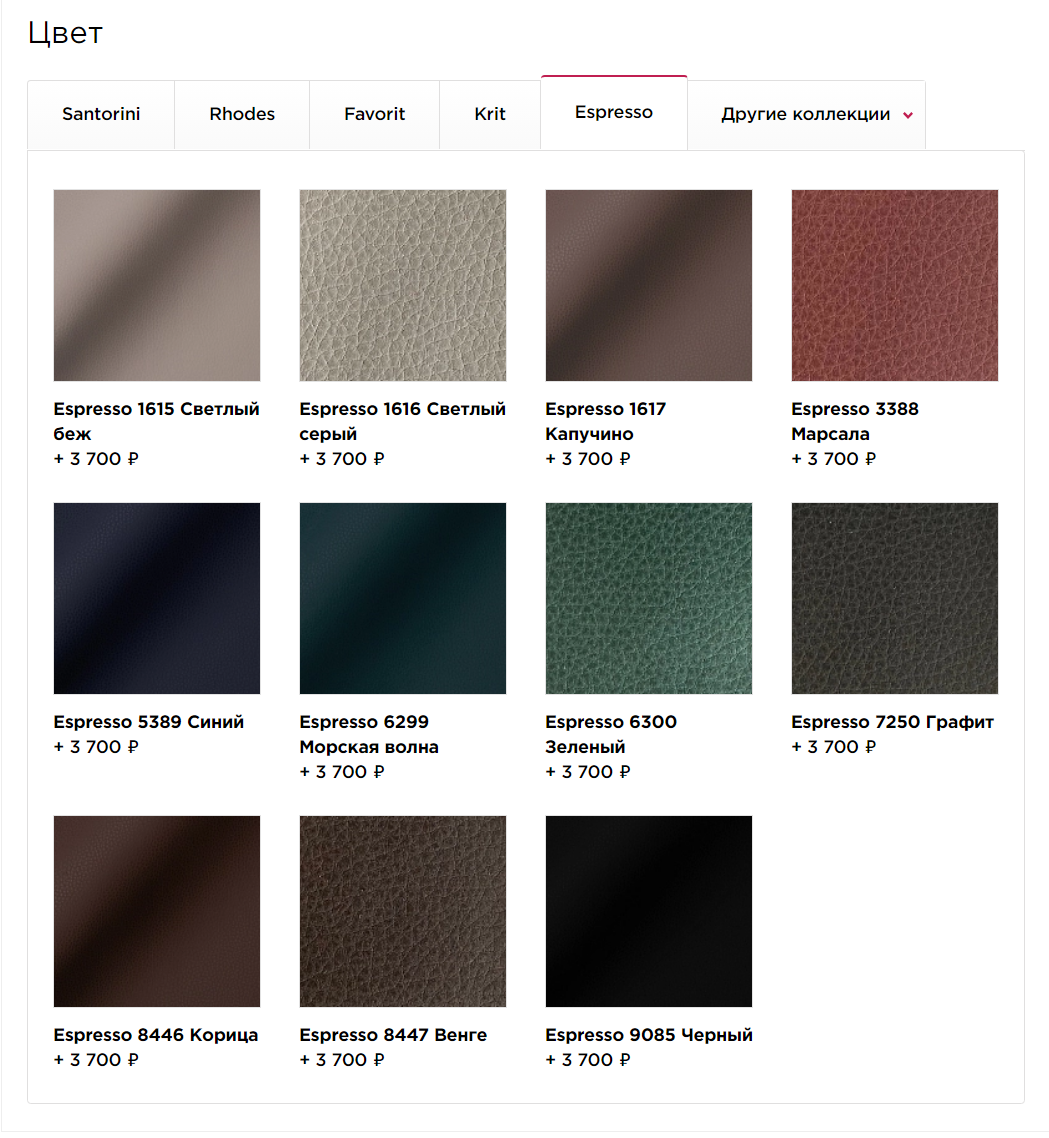Pick the Espresso 1615 Светлый беж swatch

tap(157, 285)
